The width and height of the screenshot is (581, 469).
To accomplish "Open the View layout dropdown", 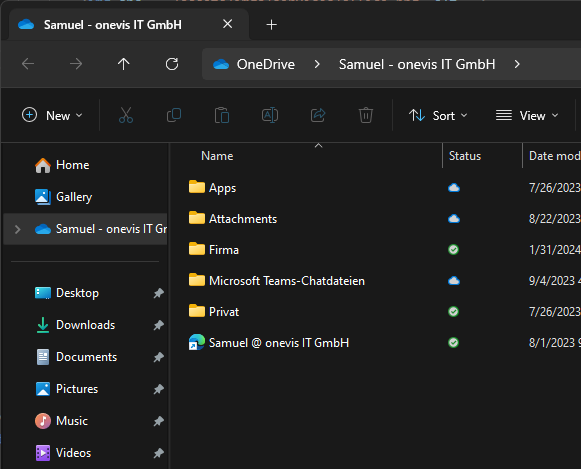I will [527, 116].
